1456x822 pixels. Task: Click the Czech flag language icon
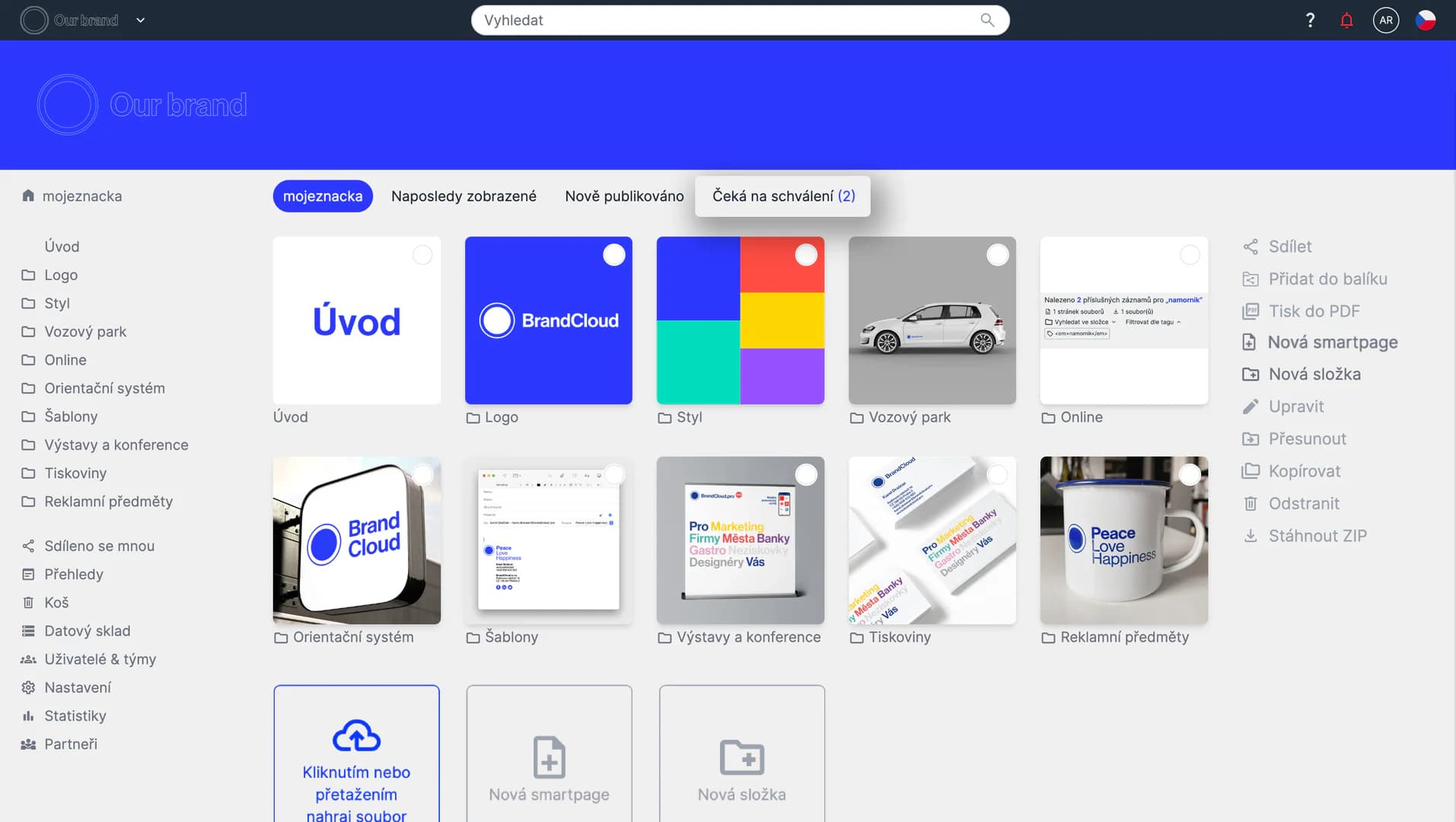[x=1425, y=21]
